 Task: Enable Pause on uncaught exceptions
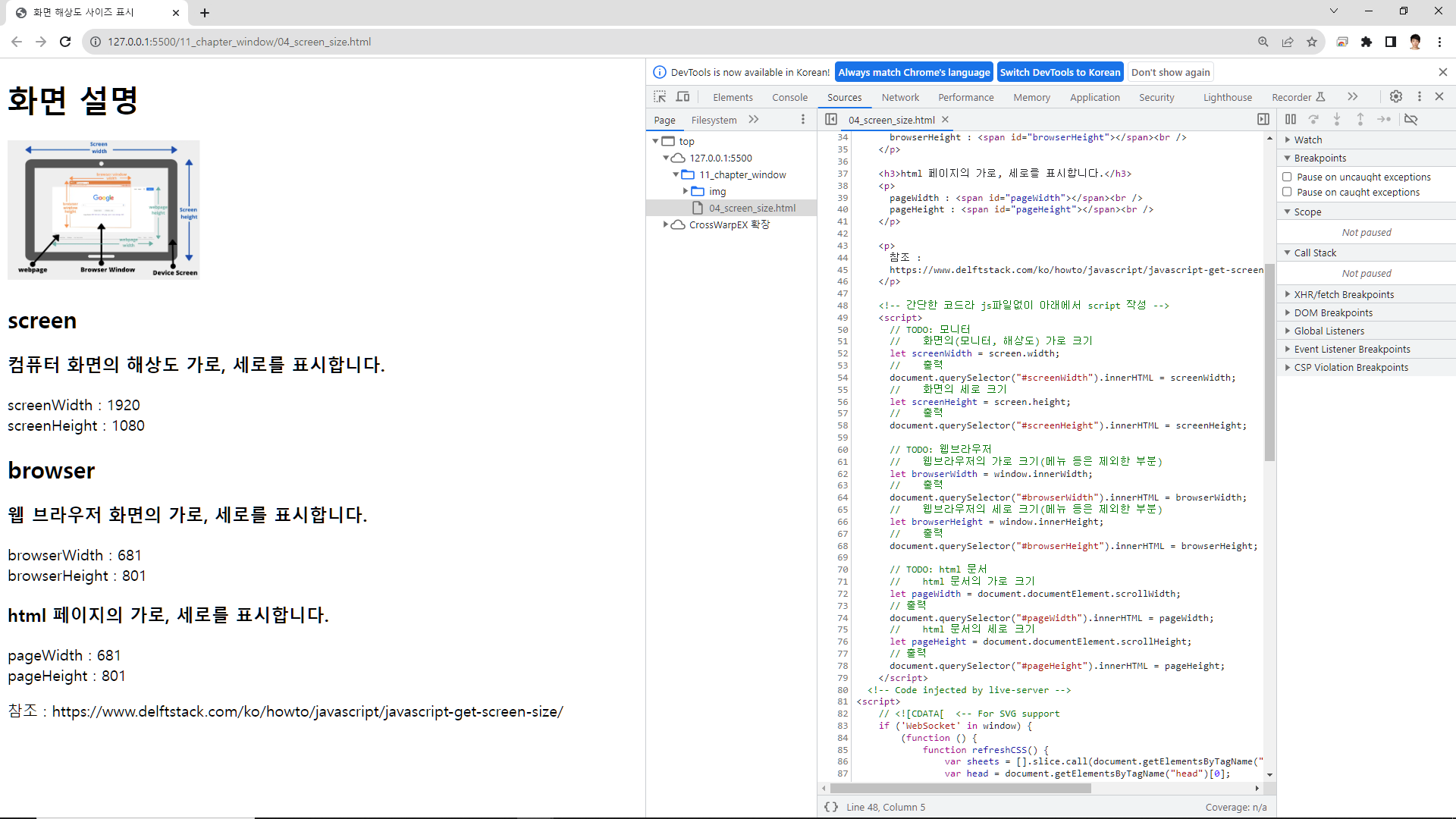click(1287, 177)
